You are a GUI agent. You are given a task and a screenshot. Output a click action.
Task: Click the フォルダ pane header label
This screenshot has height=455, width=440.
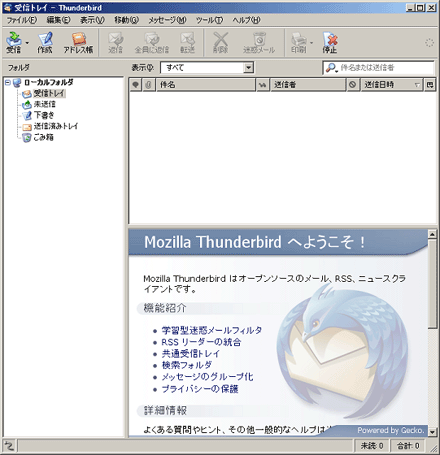tap(19, 68)
